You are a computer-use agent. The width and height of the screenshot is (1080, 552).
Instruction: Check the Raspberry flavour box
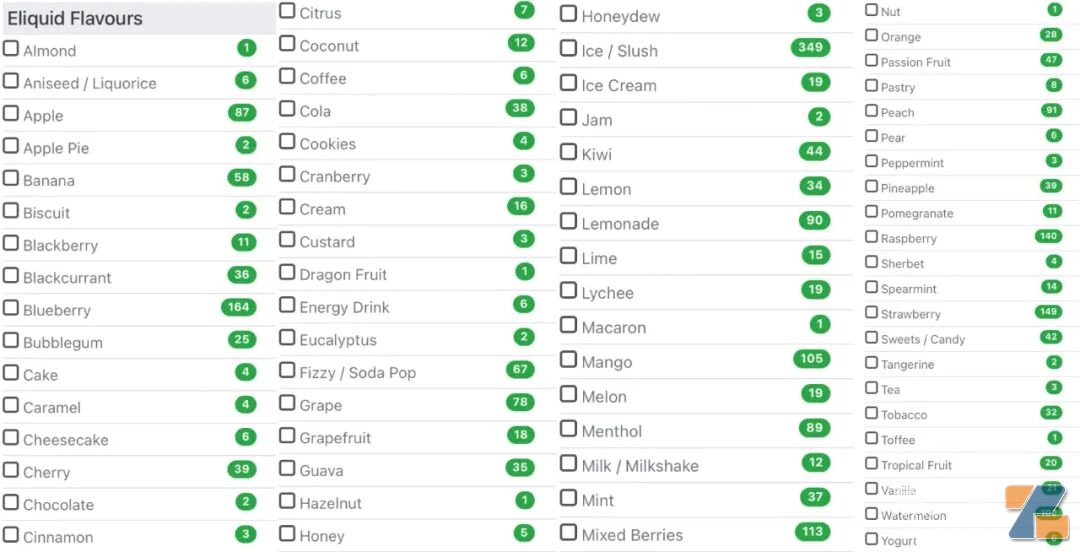[871, 237]
